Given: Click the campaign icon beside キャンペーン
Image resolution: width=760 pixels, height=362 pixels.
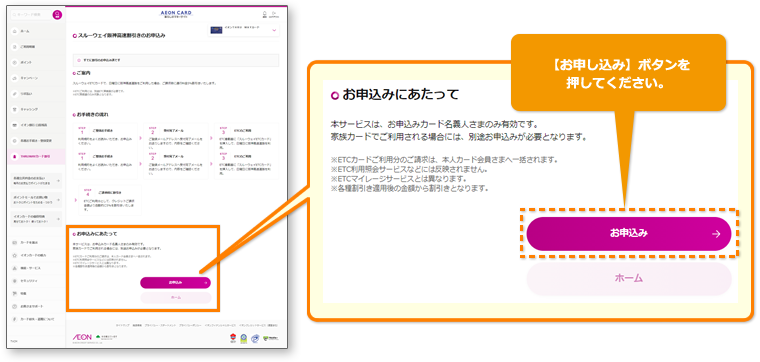Looking at the screenshot, I should [x=15, y=78].
